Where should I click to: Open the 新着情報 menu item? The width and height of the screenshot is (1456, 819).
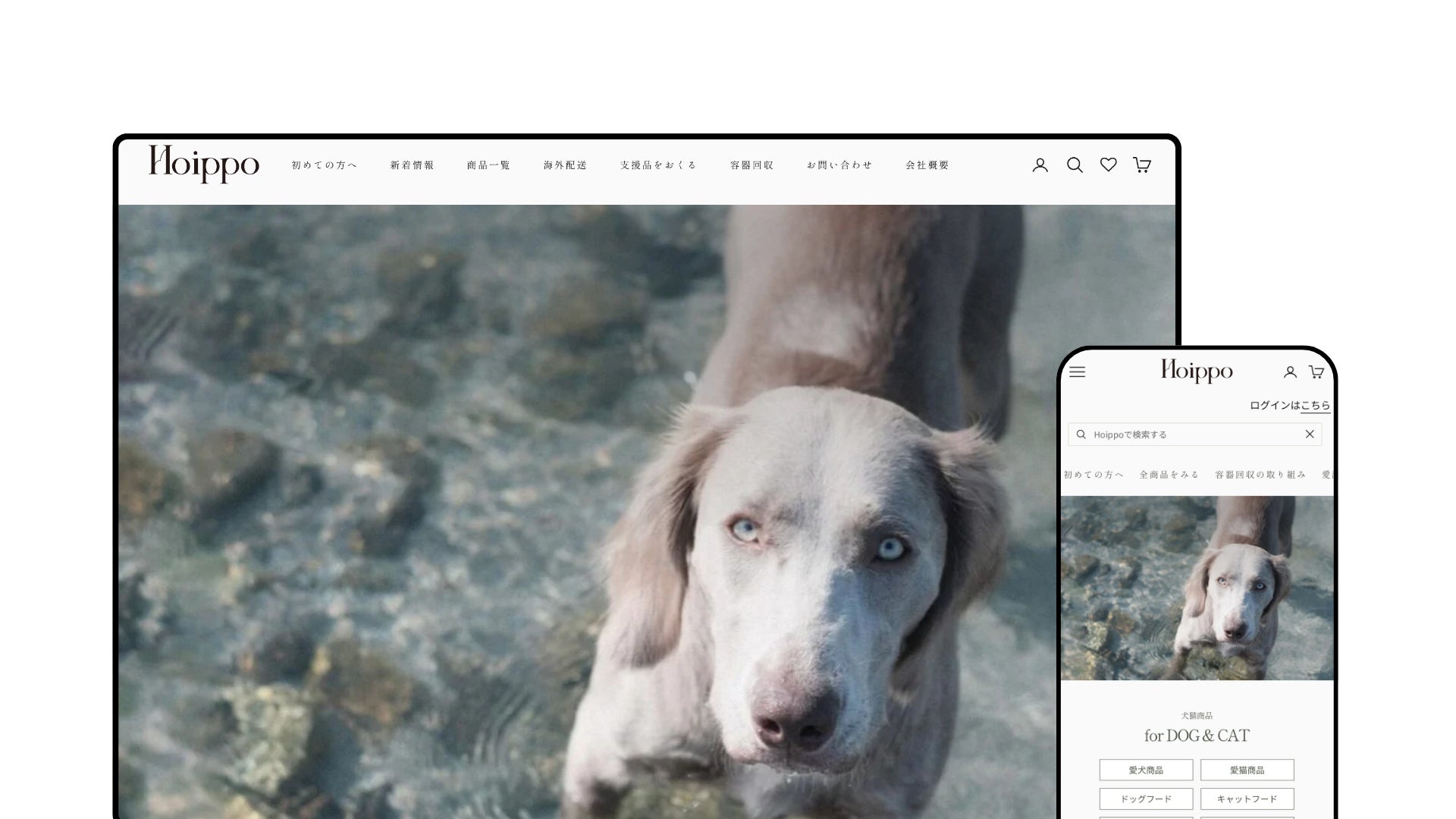click(x=412, y=165)
